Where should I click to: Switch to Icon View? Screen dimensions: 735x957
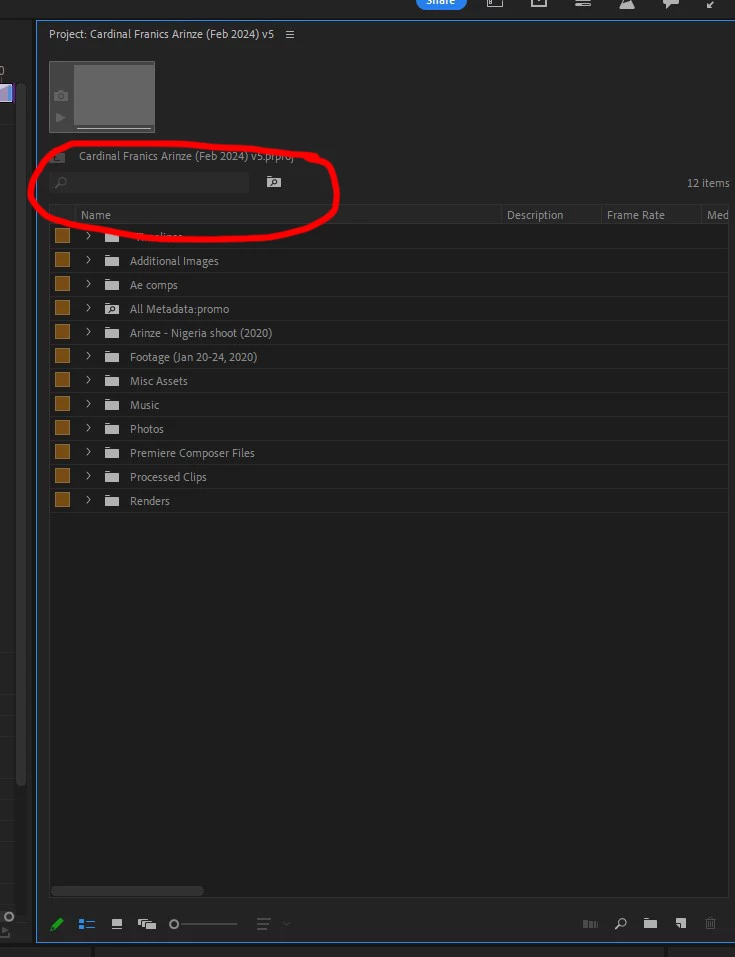pos(117,924)
